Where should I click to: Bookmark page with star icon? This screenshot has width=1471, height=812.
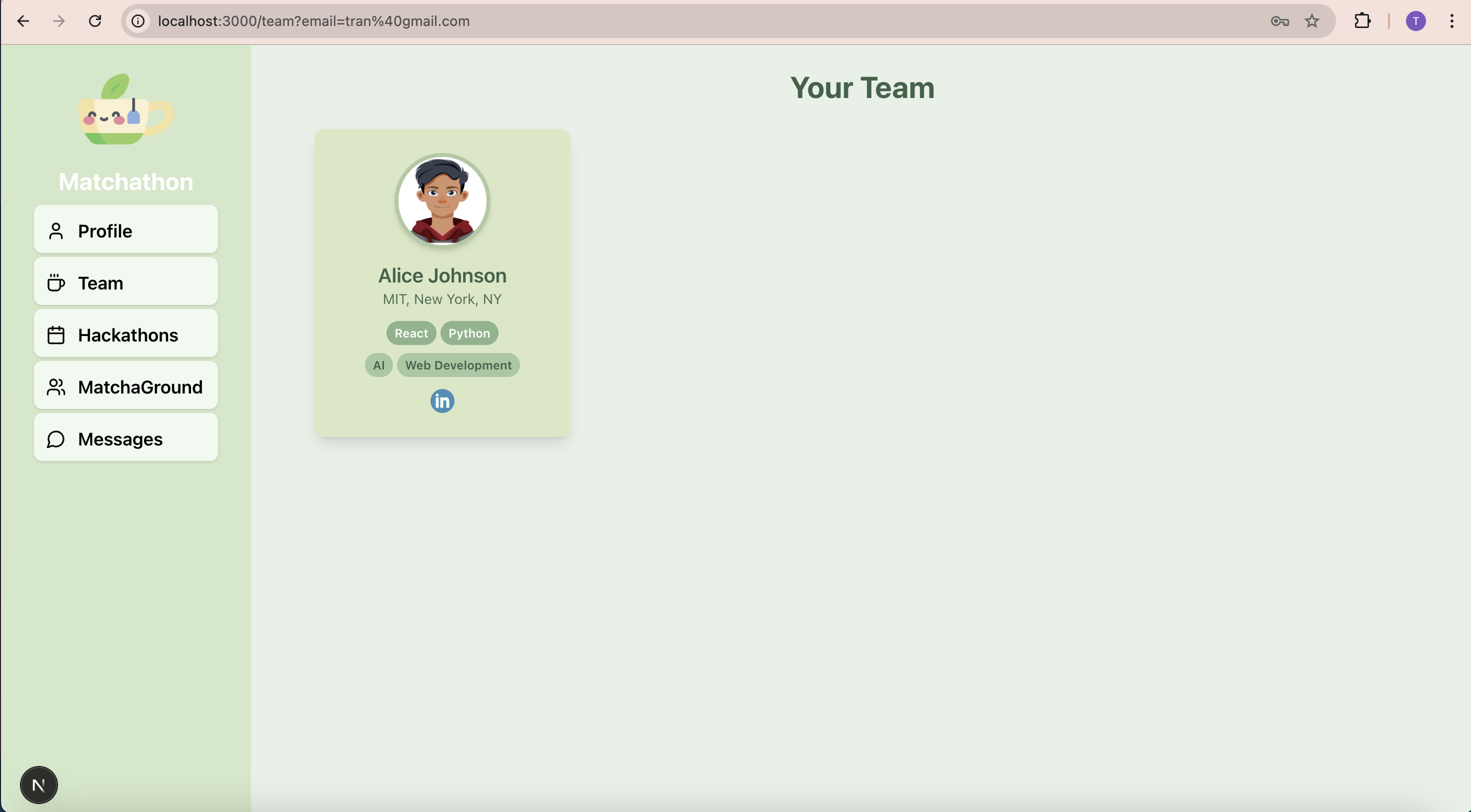1311,21
